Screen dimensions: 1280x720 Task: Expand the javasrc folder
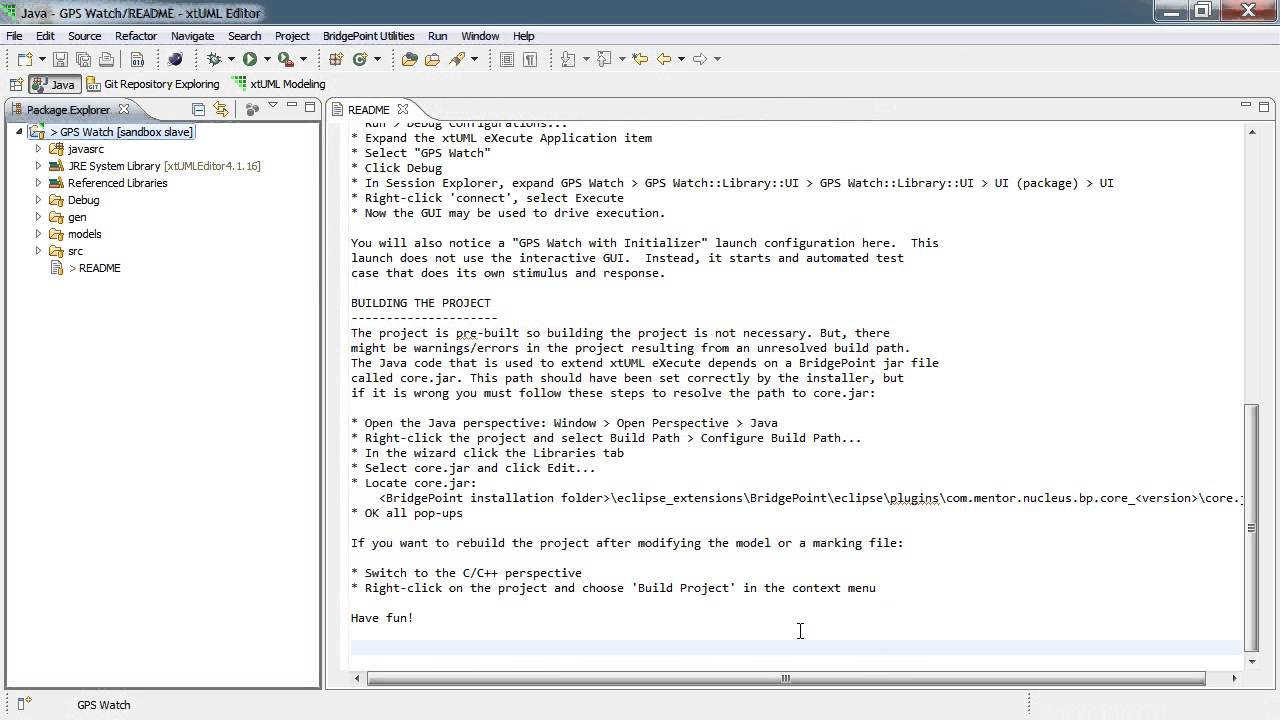(39, 149)
